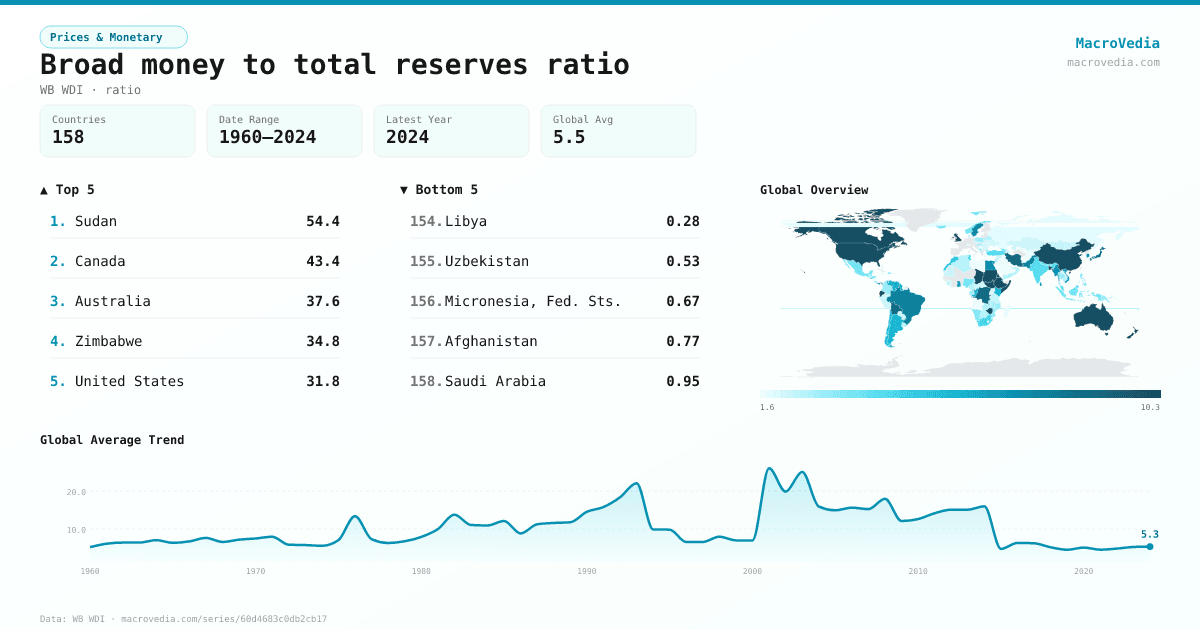
Task: Click the Bottom 5 down-triangle heading
Action: pyautogui.click(x=439, y=189)
